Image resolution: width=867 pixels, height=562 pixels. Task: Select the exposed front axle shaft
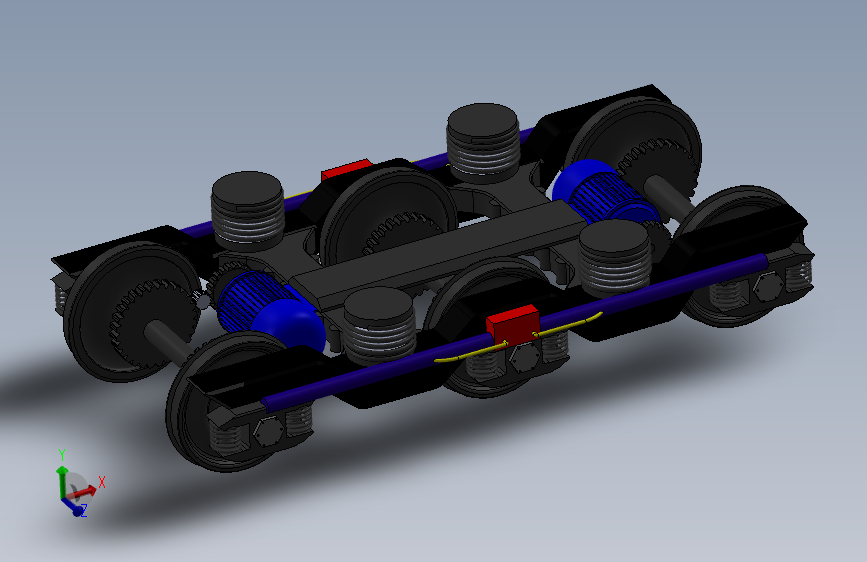167,339
